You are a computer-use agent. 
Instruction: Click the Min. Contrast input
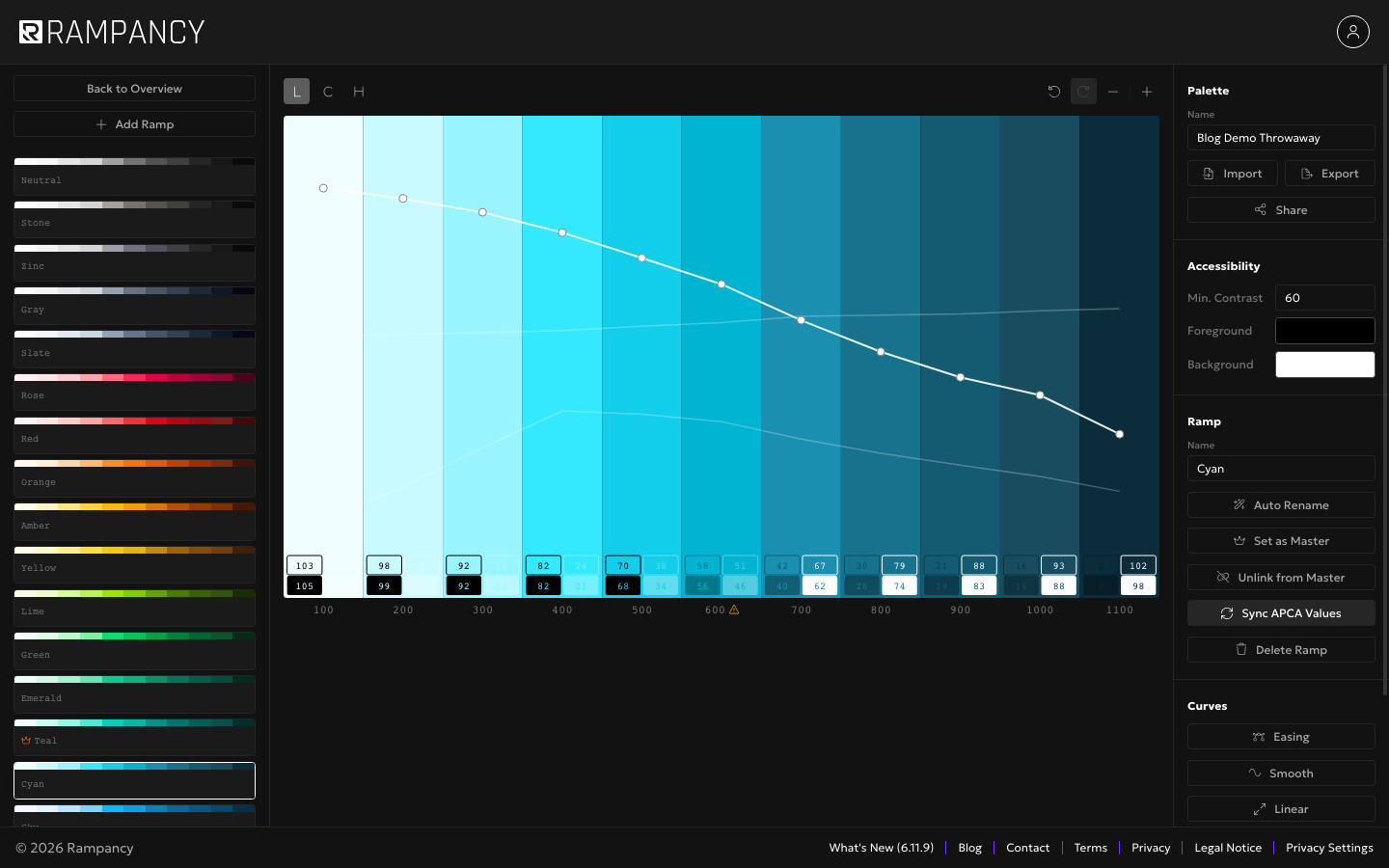coord(1325,298)
